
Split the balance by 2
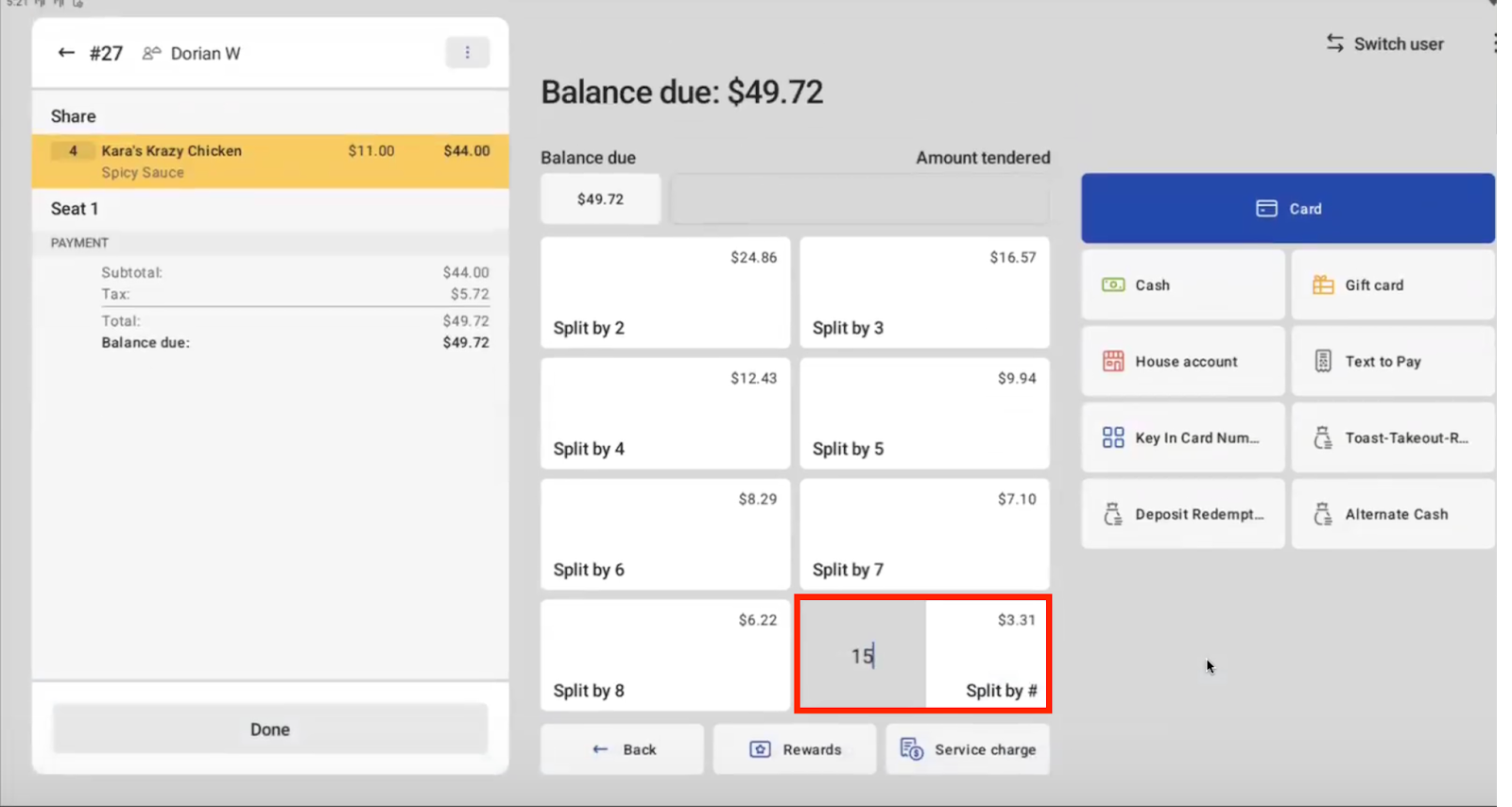[664, 293]
